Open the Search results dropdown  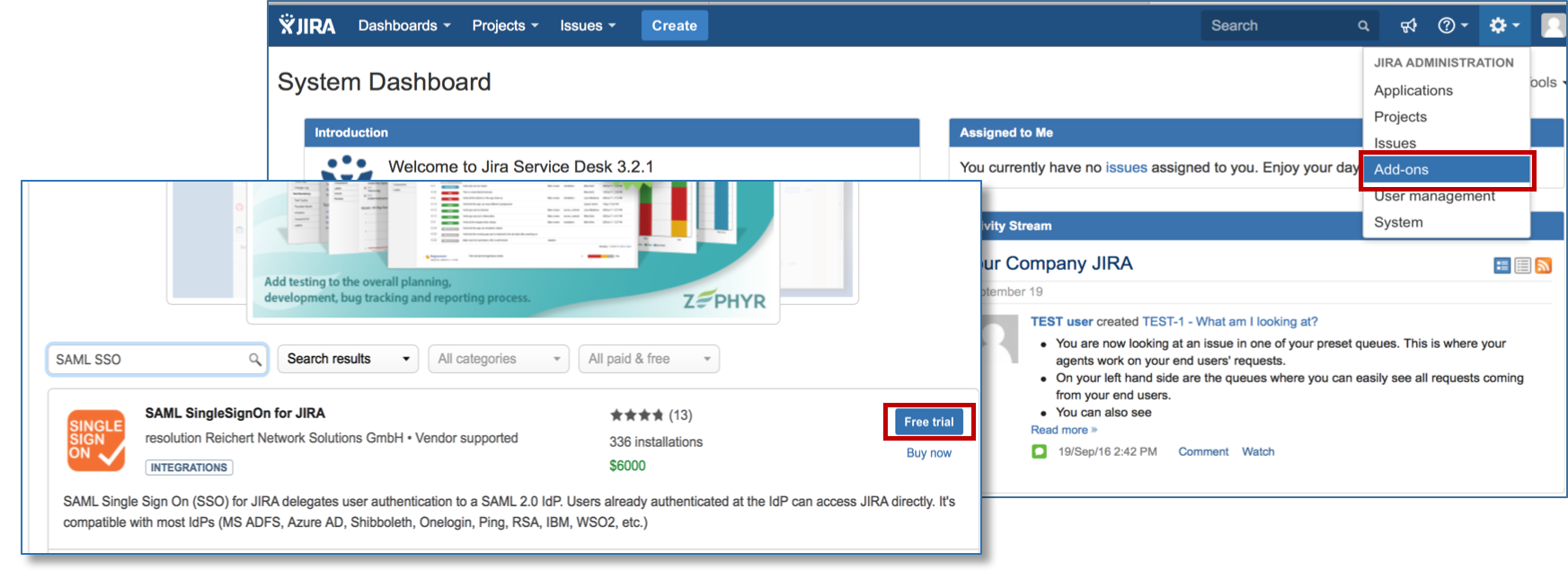(348, 359)
